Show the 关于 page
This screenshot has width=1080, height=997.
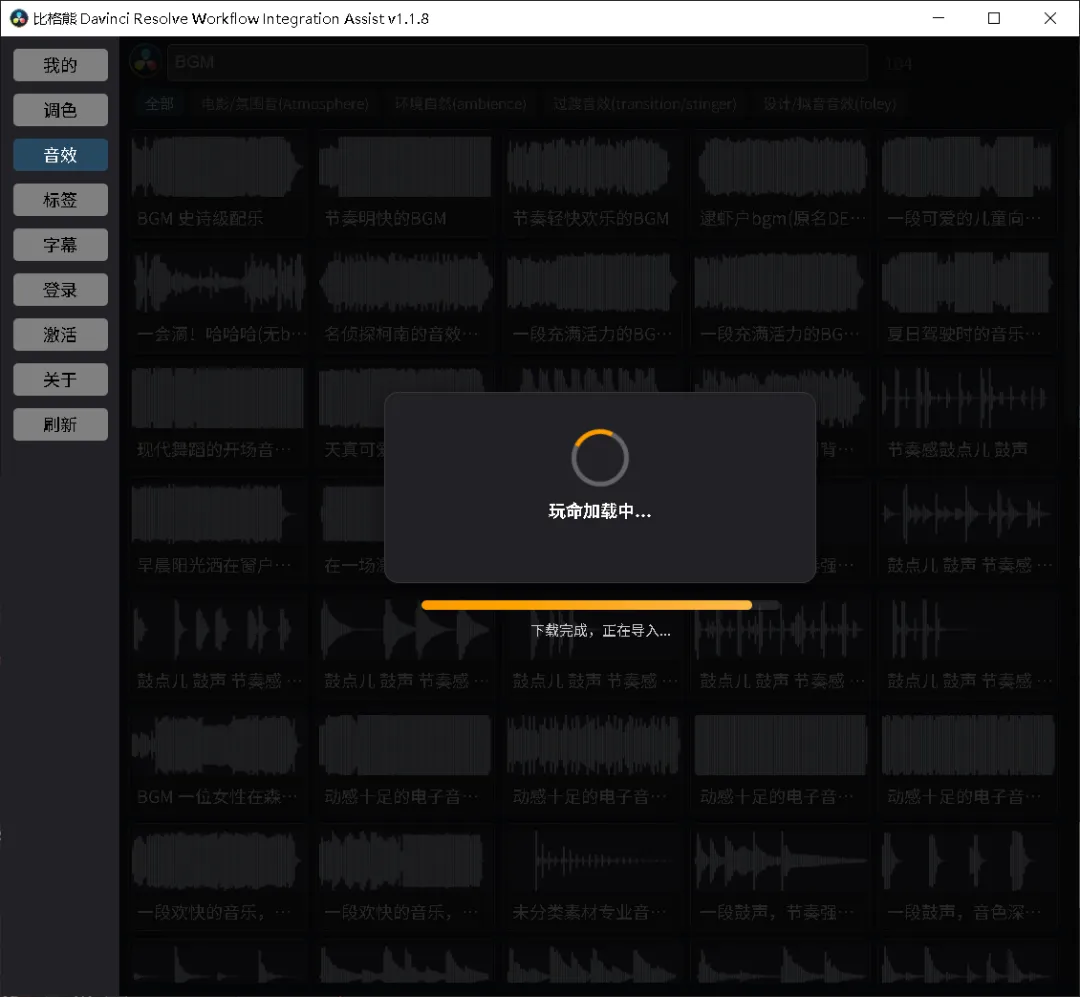(61, 379)
